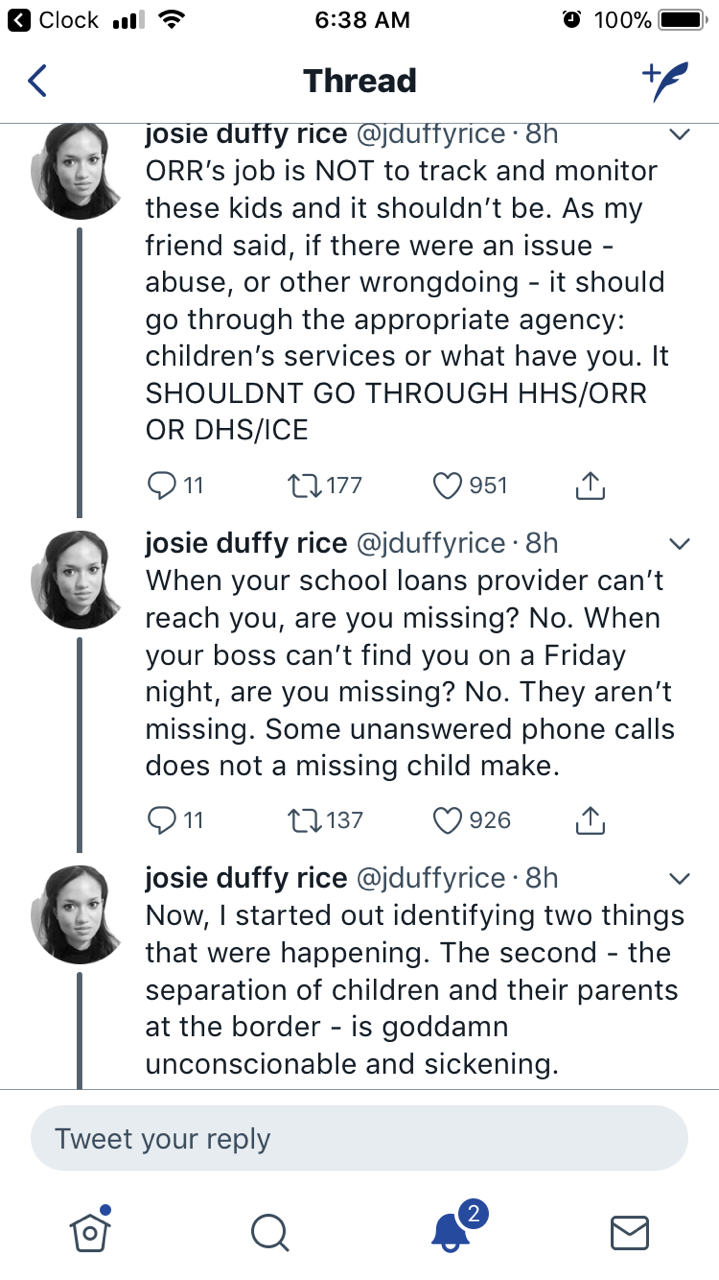Image resolution: width=719 pixels, height=1280 pixels.
Task: Go to the Home tab
Action: (x=90, y=1230)
